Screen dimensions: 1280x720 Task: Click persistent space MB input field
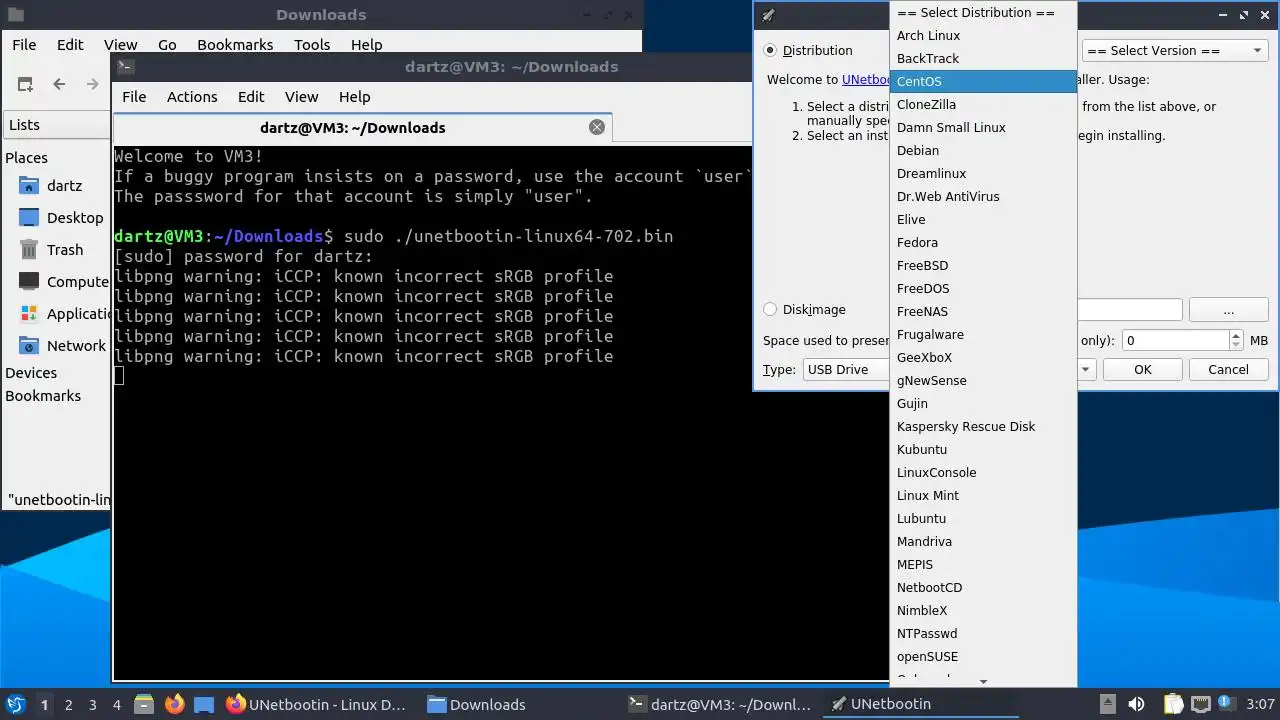click(1175, 340)
